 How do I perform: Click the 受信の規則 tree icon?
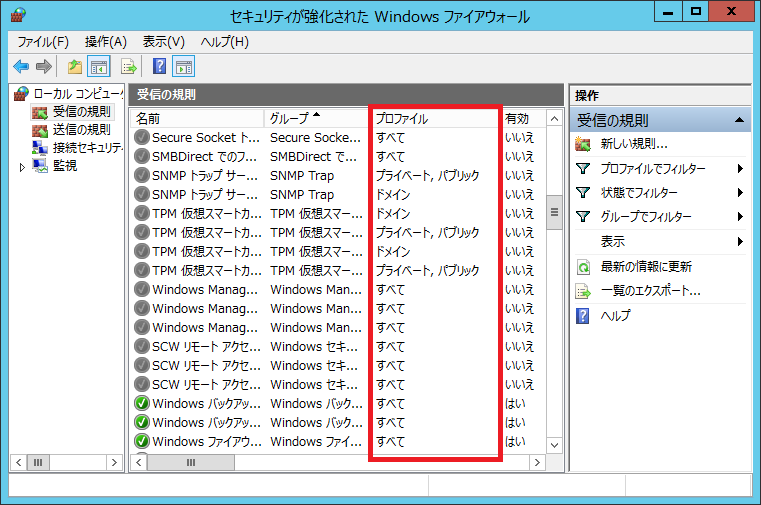pos(40,112)
